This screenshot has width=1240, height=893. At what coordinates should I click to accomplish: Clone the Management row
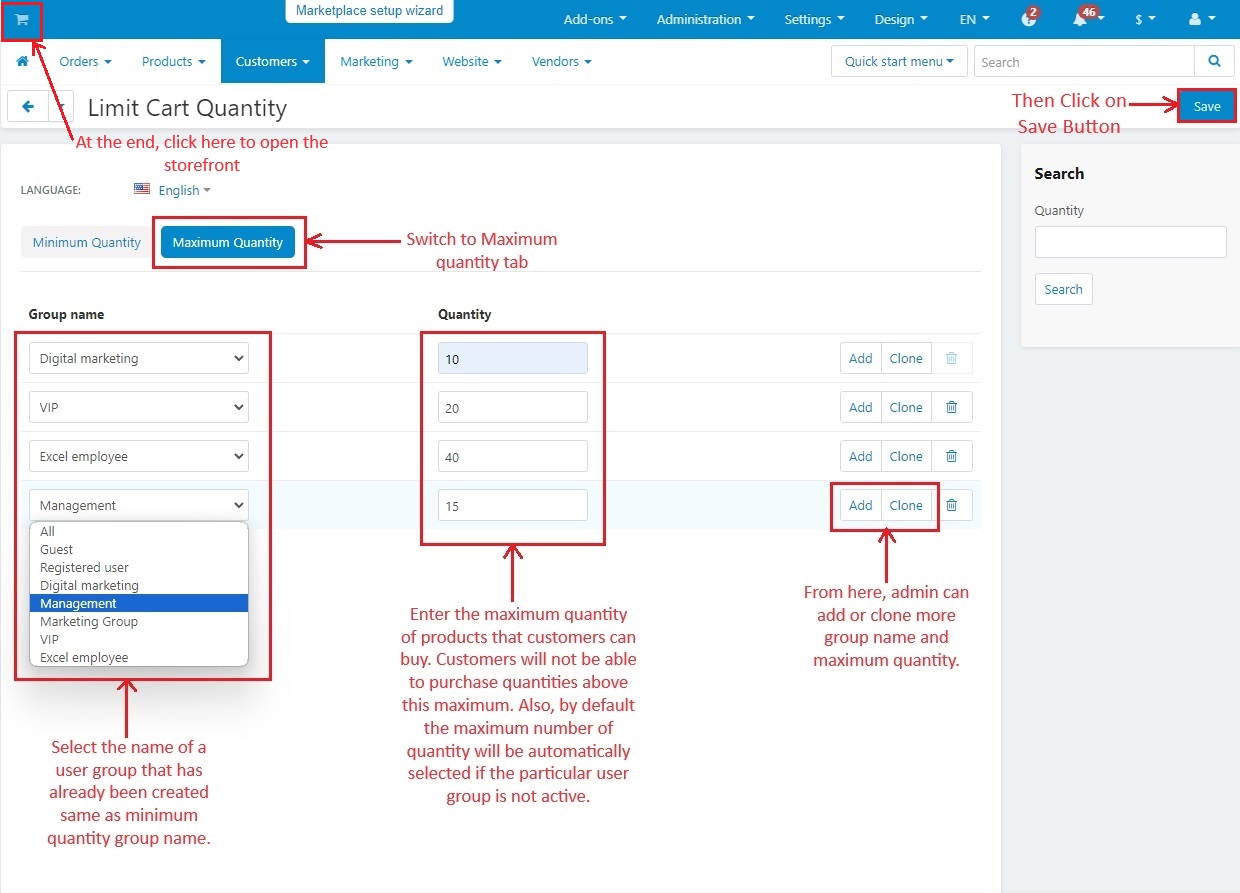[906, 505]
